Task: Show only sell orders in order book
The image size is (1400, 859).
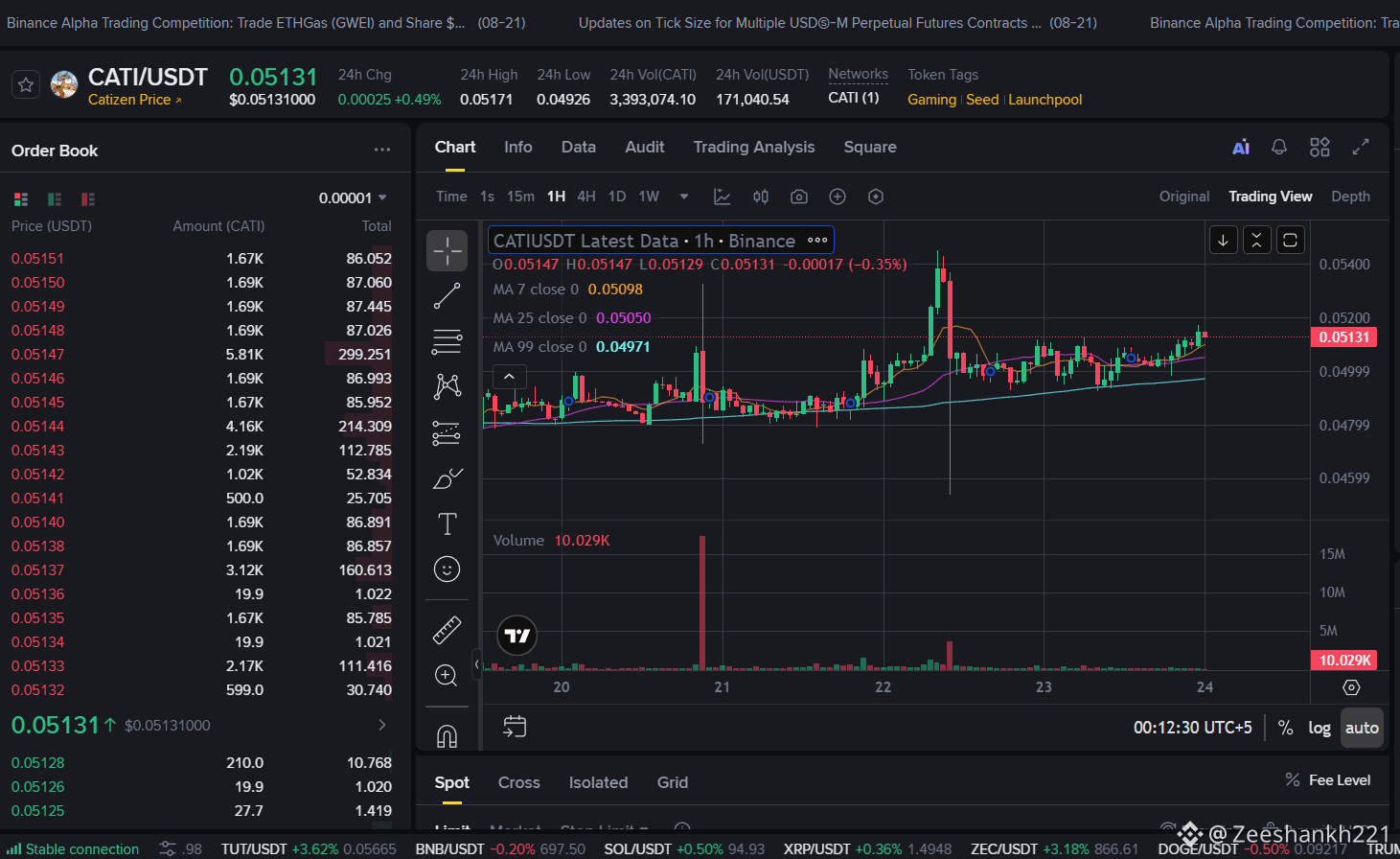Action: [x=88, y=199]
